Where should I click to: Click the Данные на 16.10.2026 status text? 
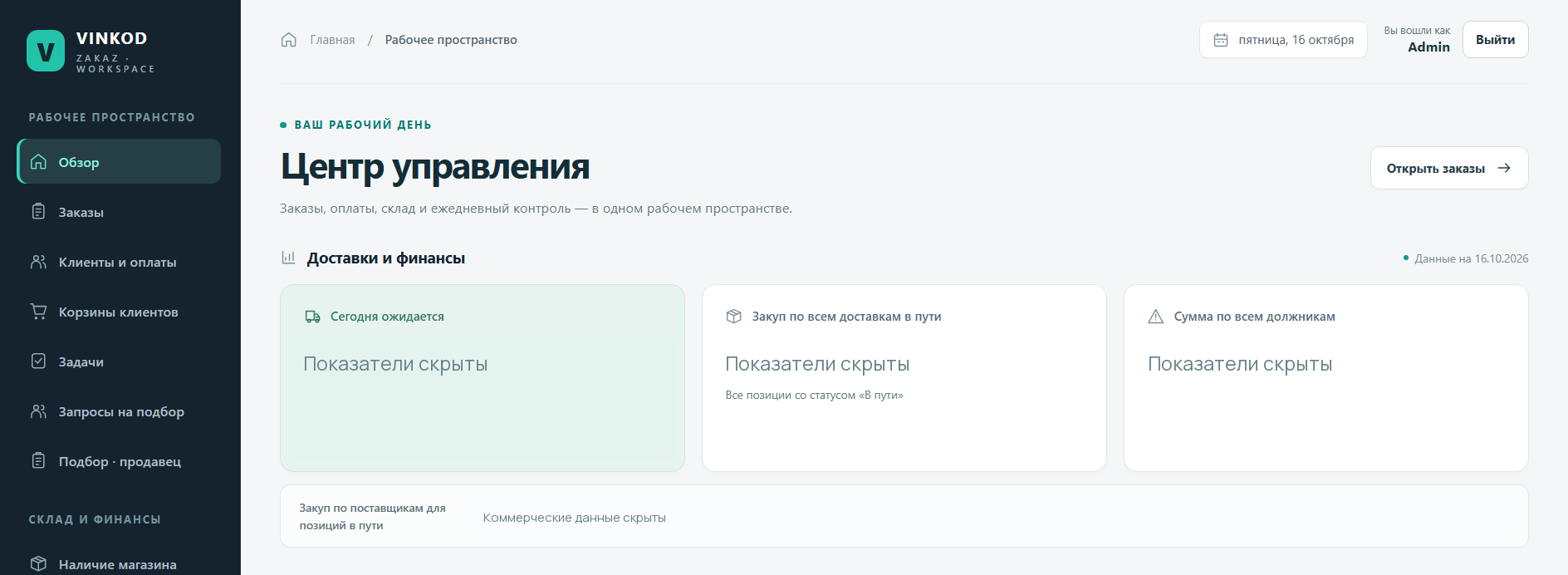tap(1471, 258)
